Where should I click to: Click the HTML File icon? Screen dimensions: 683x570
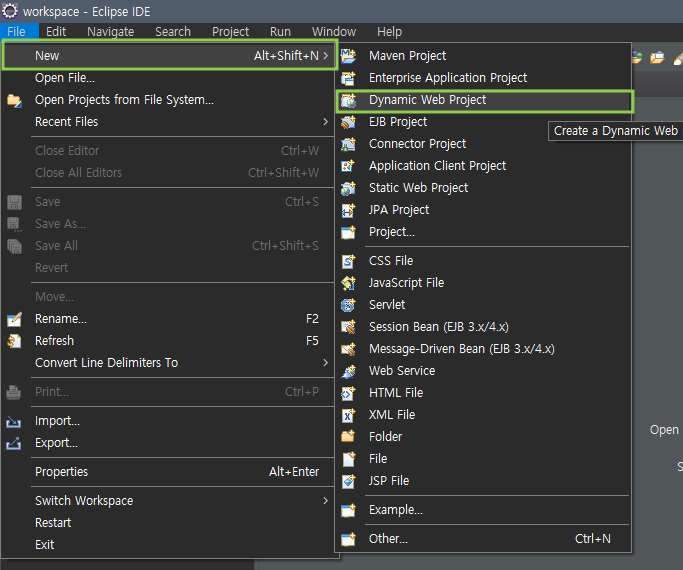point(348,393)
